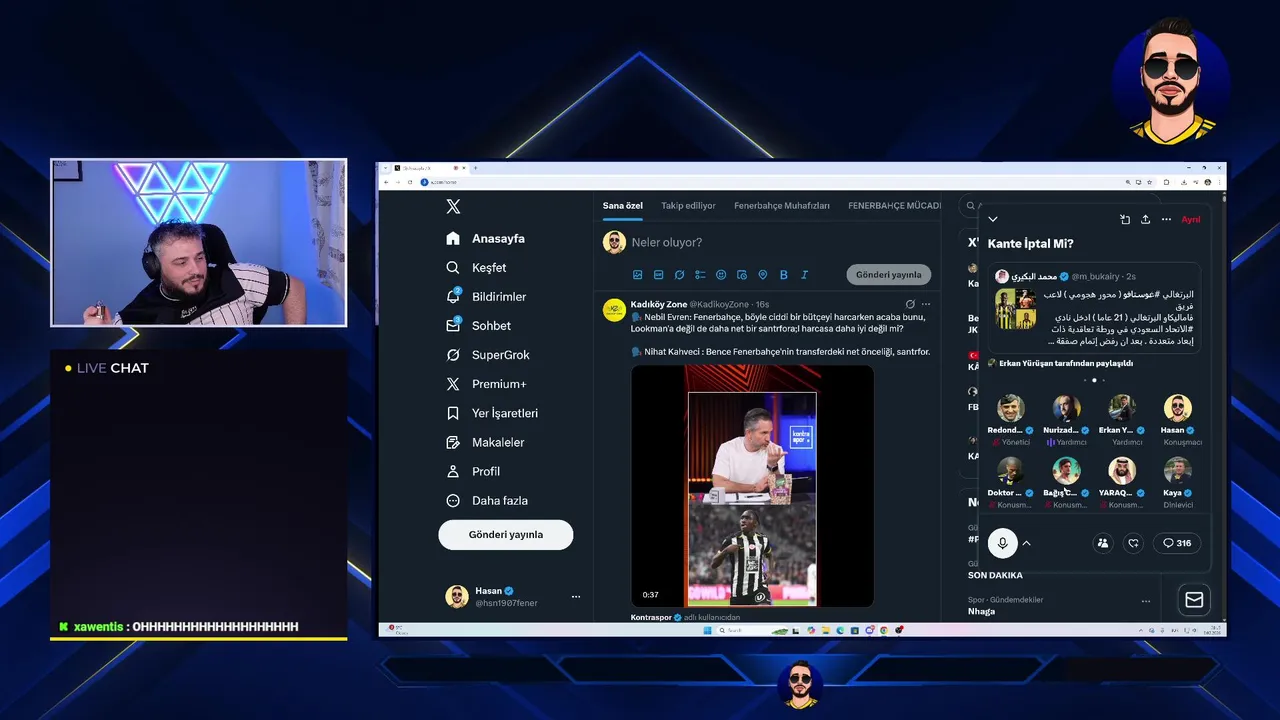The height and width of the screenshot is (720, 1280).
Task: Open Kadıköy Zone profile name
Action: coord(659,304)
